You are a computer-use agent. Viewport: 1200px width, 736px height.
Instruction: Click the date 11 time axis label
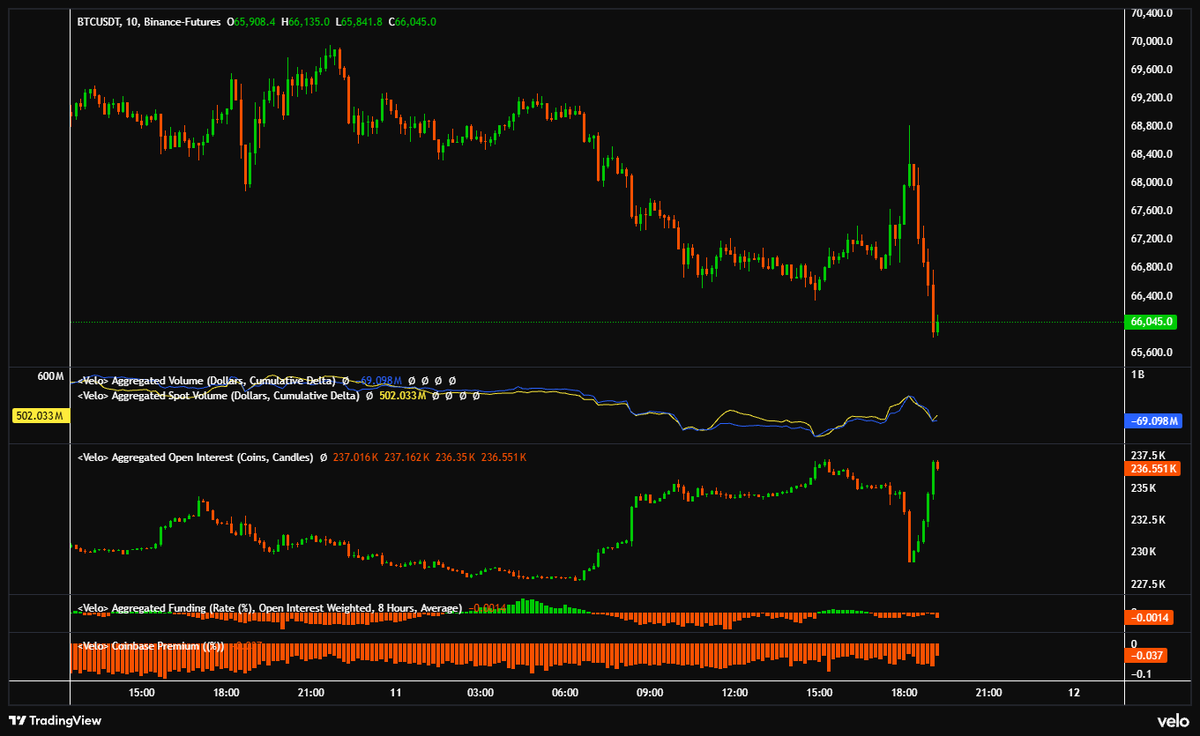coord(396,693)
